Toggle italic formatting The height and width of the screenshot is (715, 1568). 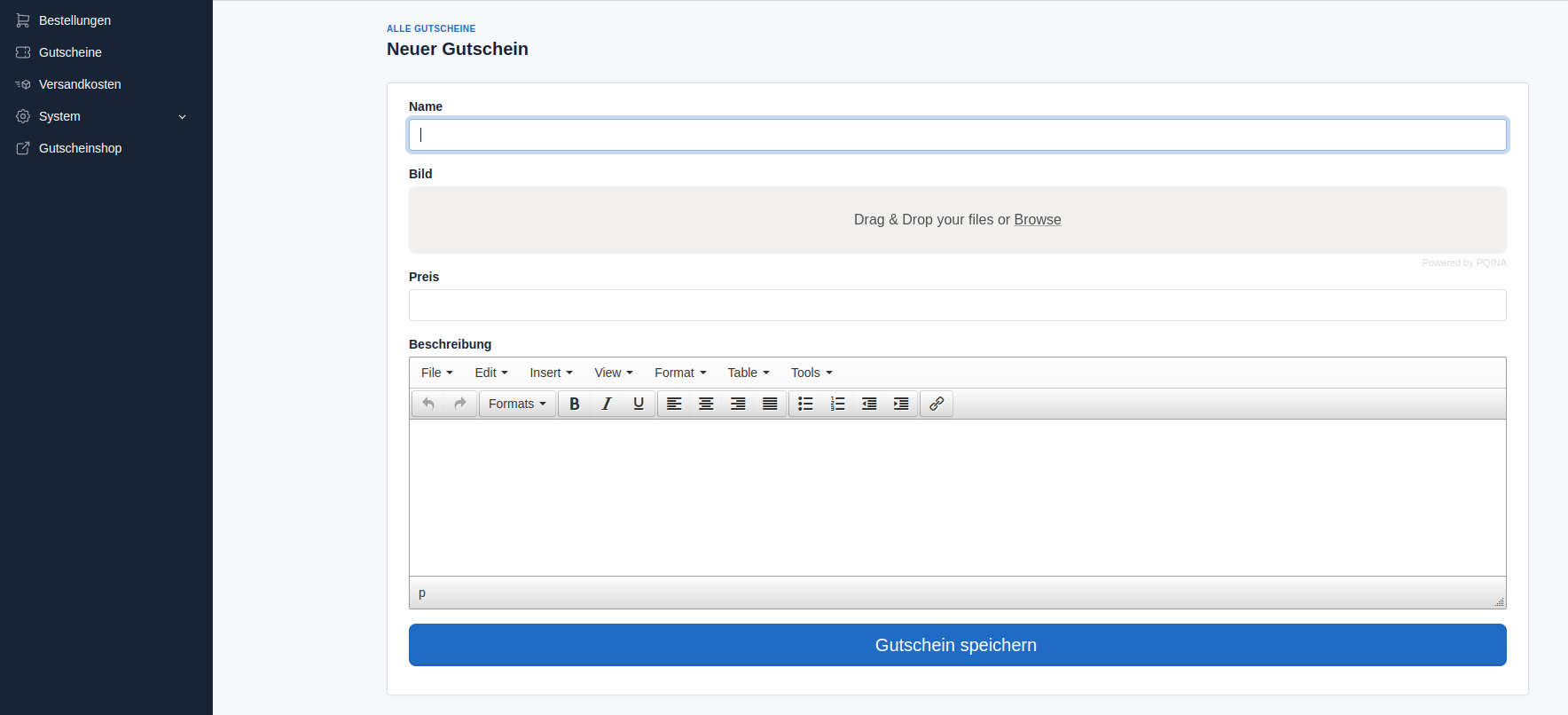607,404
